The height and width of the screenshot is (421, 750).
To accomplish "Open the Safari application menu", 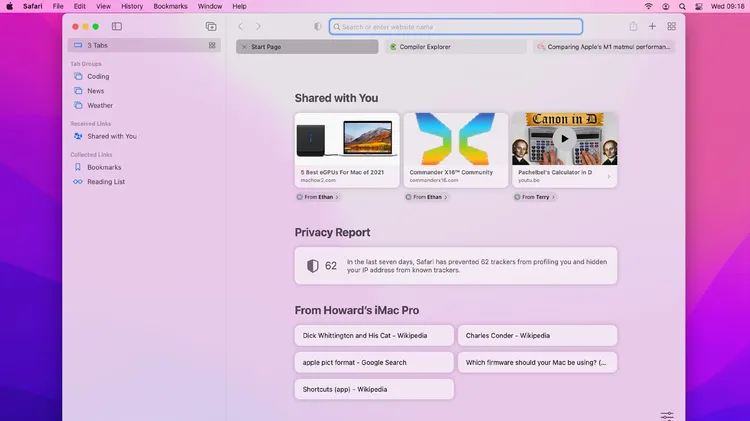I will 33,6.
